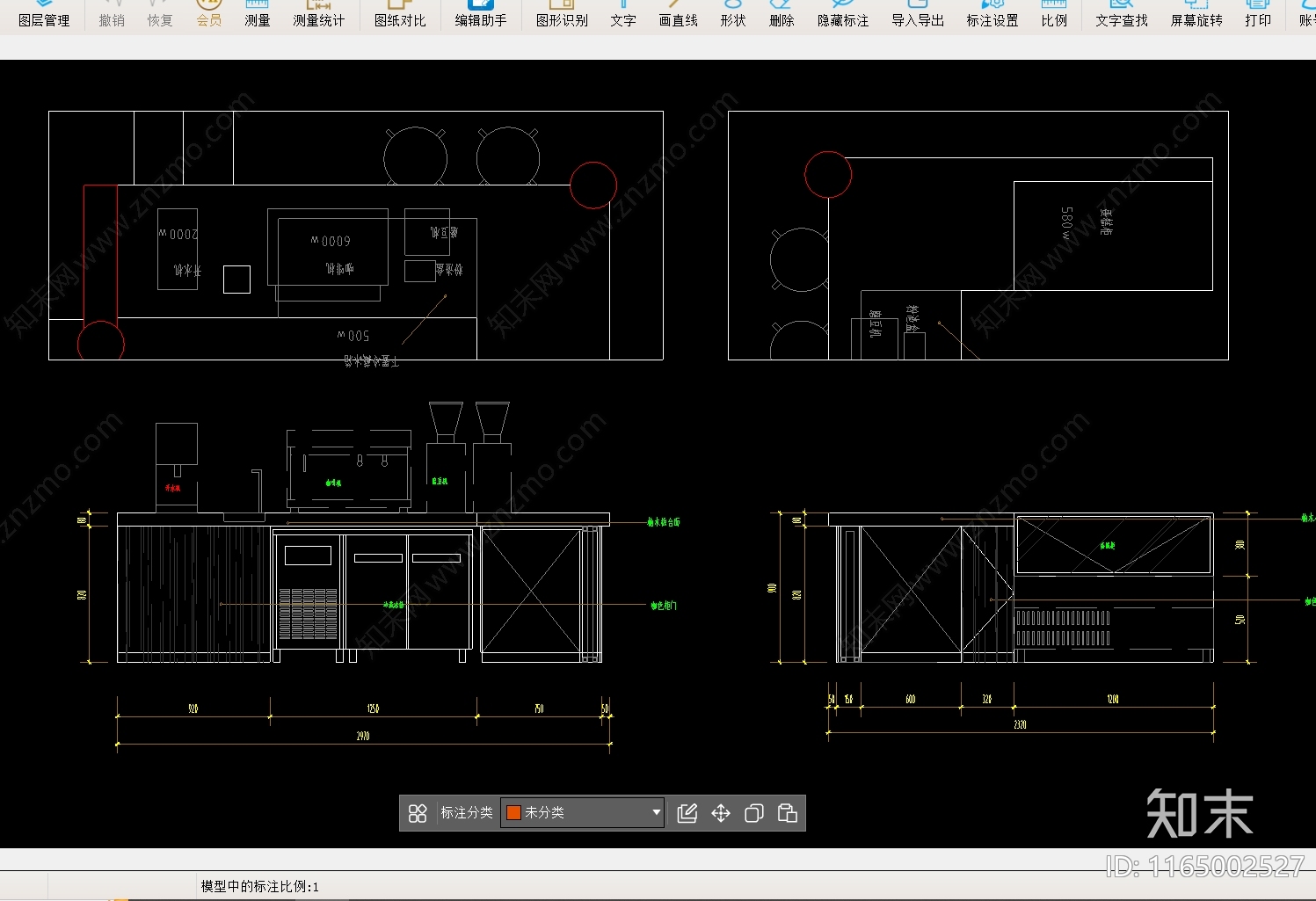Select the 文字 text tool

point(623,15)
